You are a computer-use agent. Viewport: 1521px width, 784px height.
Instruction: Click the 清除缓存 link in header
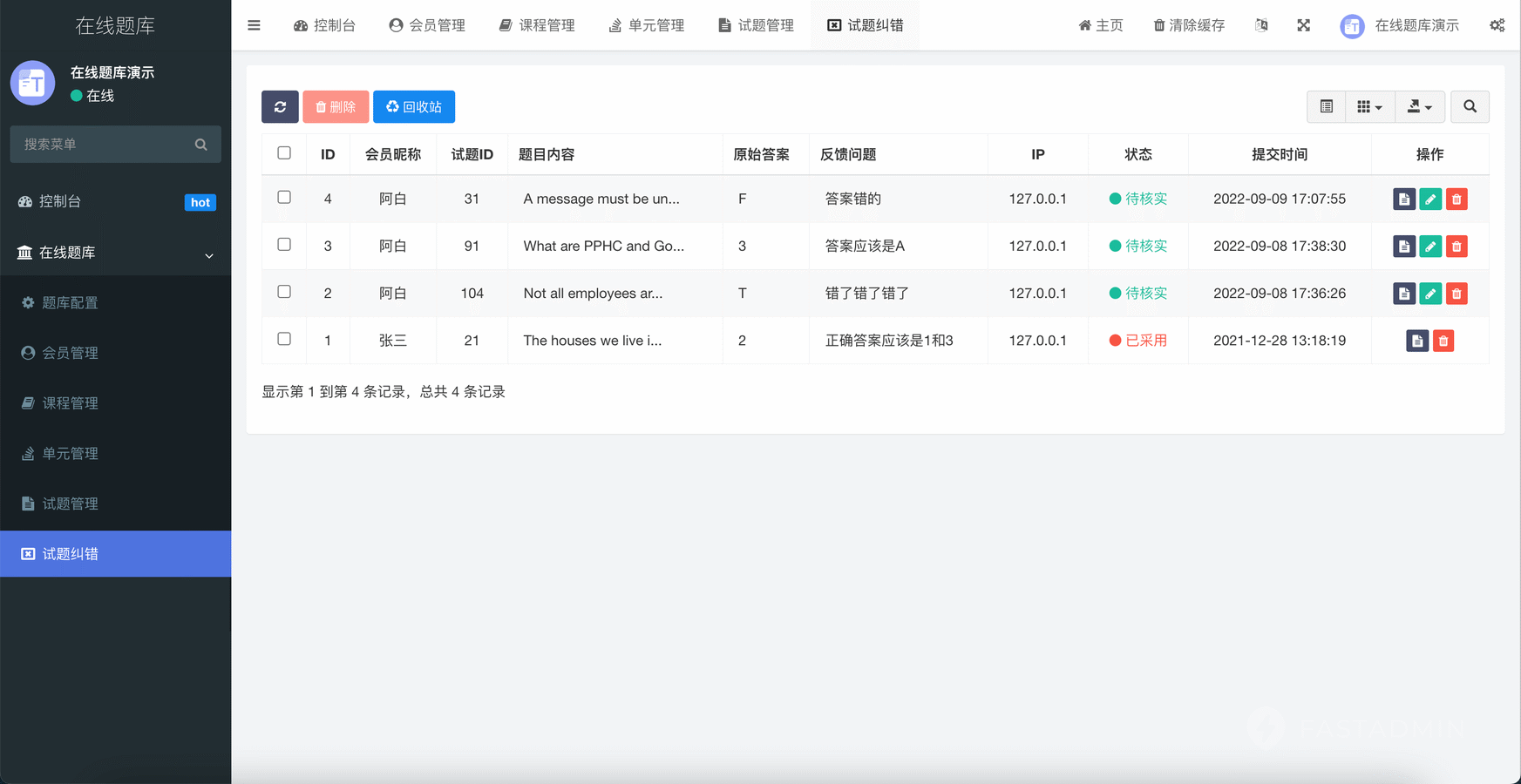1189,25
